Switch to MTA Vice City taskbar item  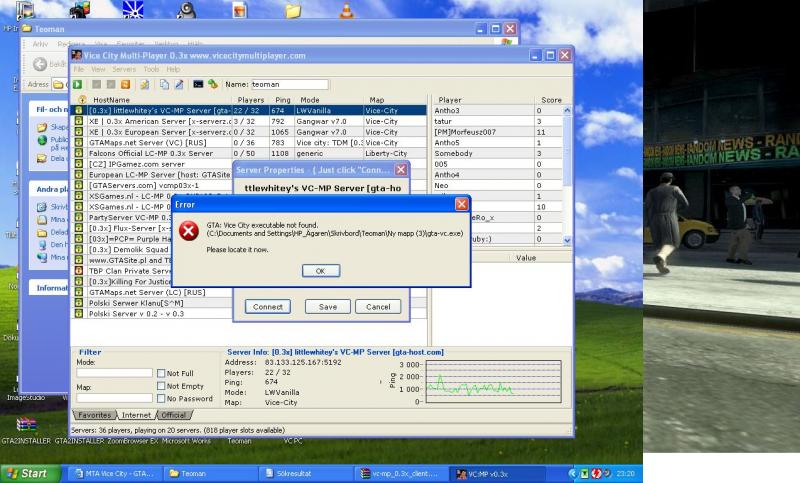(114, 474)
